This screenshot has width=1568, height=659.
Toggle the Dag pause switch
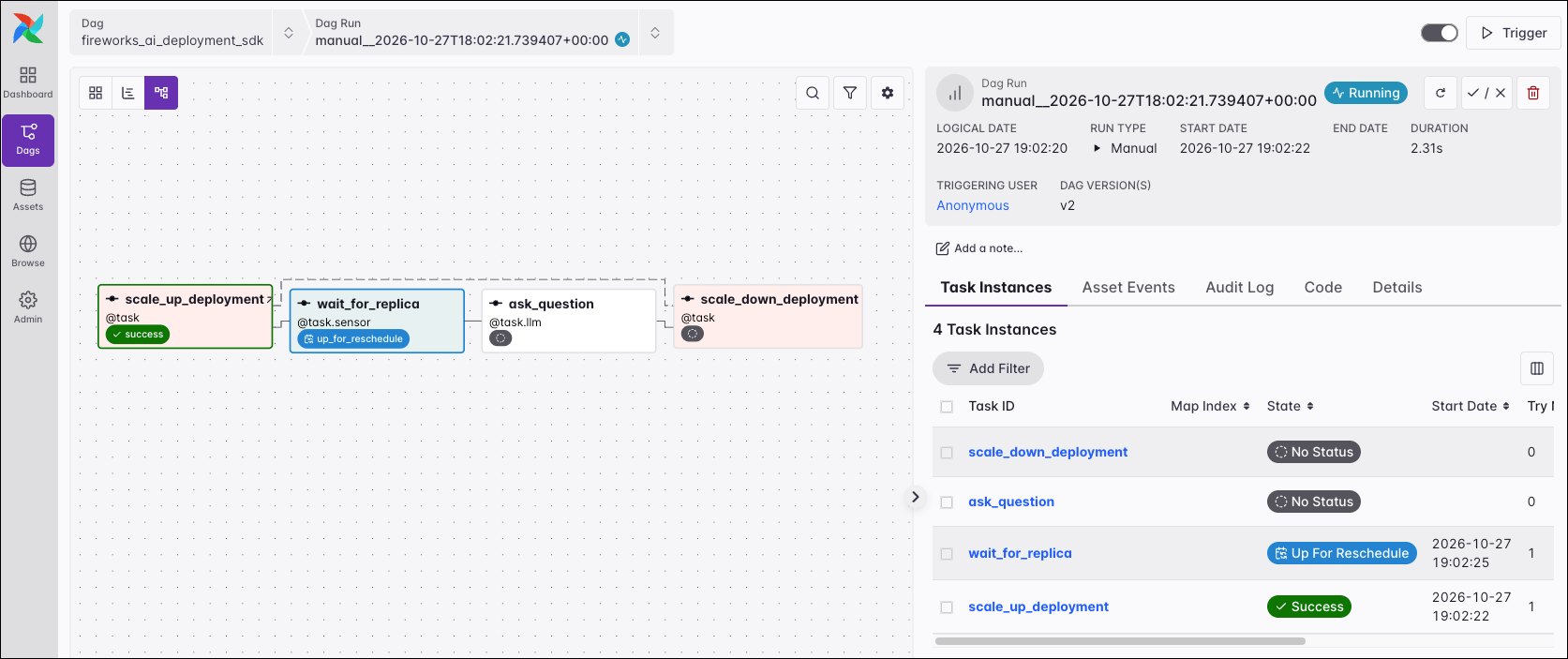pos(1440,33)
